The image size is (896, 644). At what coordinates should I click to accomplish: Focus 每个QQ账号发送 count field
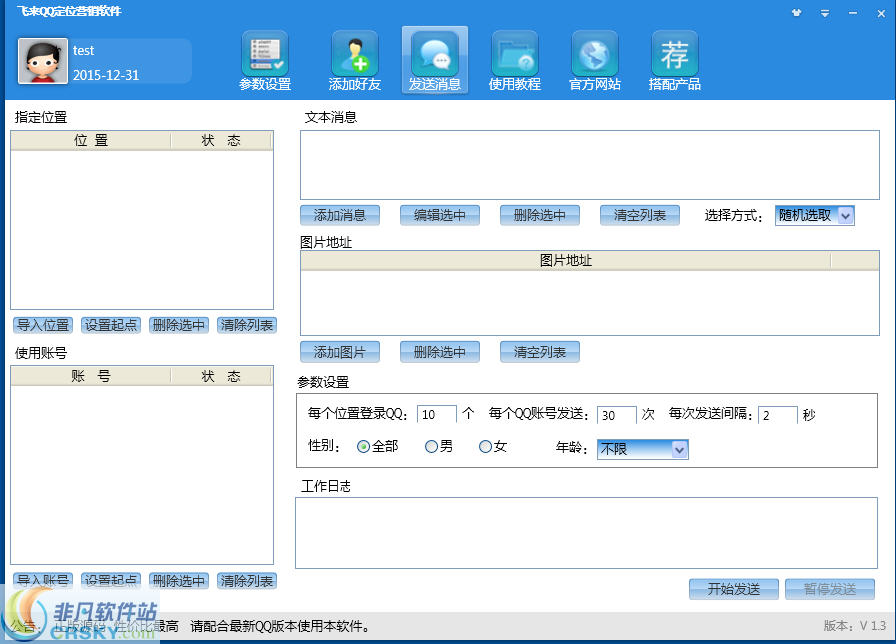617,415
